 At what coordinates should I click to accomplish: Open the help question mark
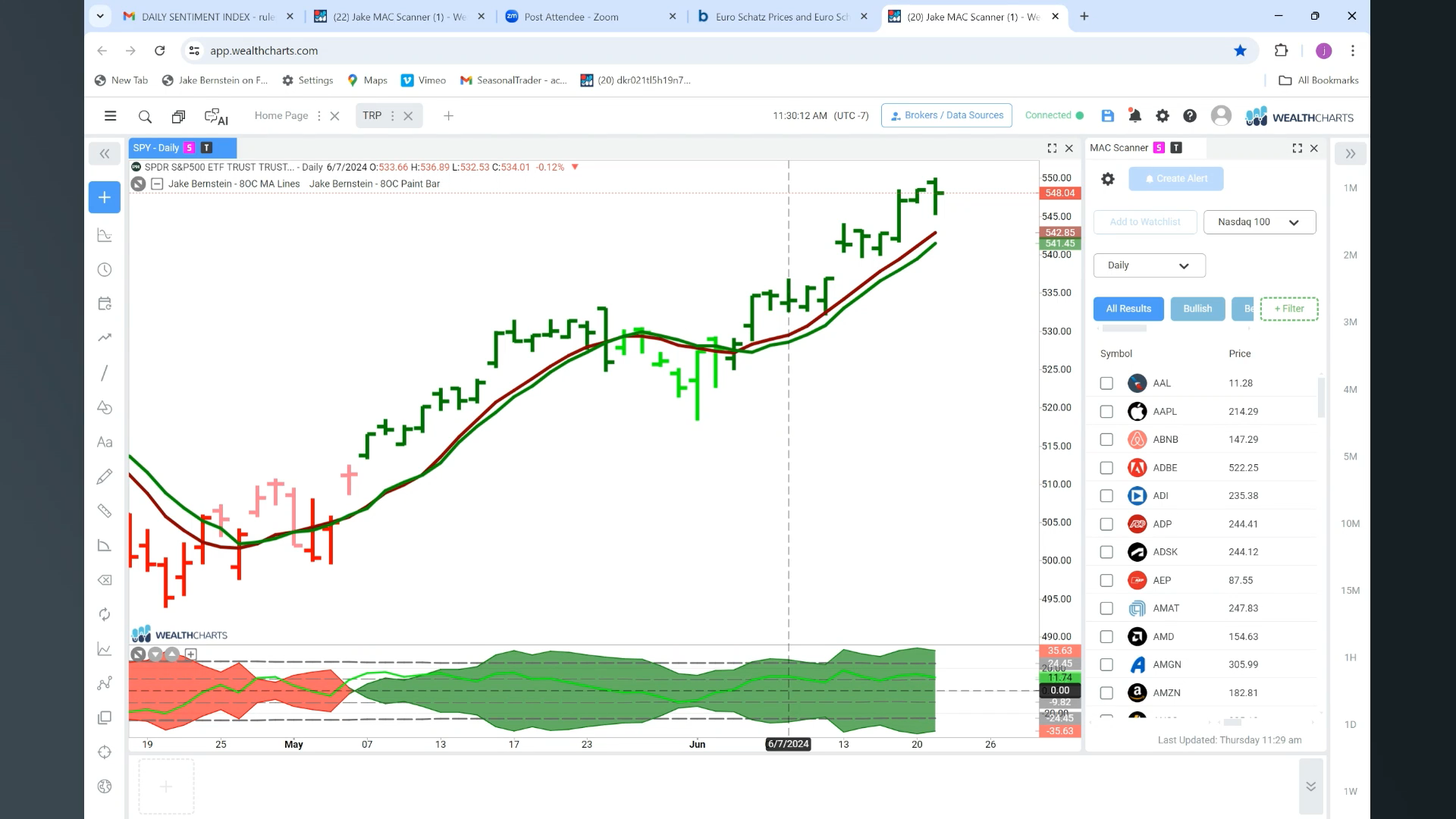point(1190,116)
